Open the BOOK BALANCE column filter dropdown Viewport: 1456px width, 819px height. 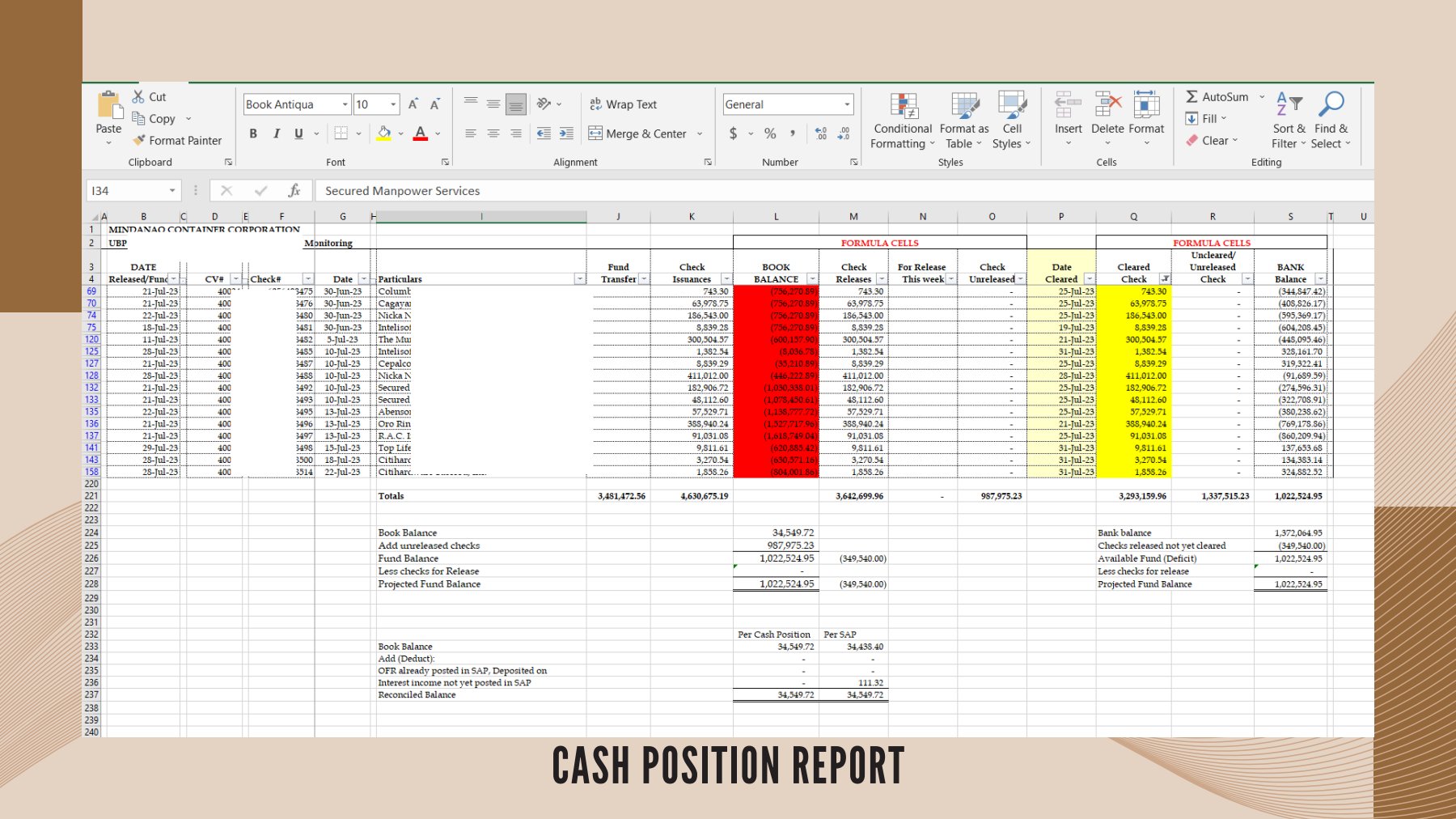[x=812, y=279]
